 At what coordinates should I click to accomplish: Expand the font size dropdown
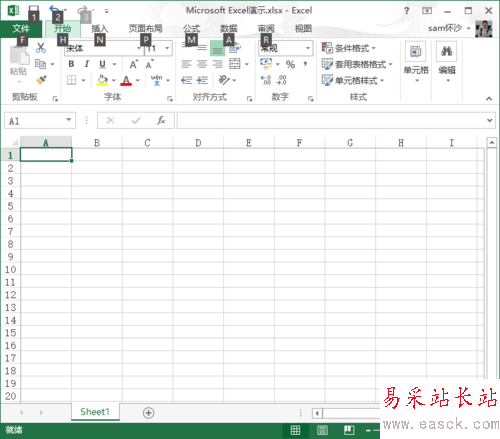point(167,48)
